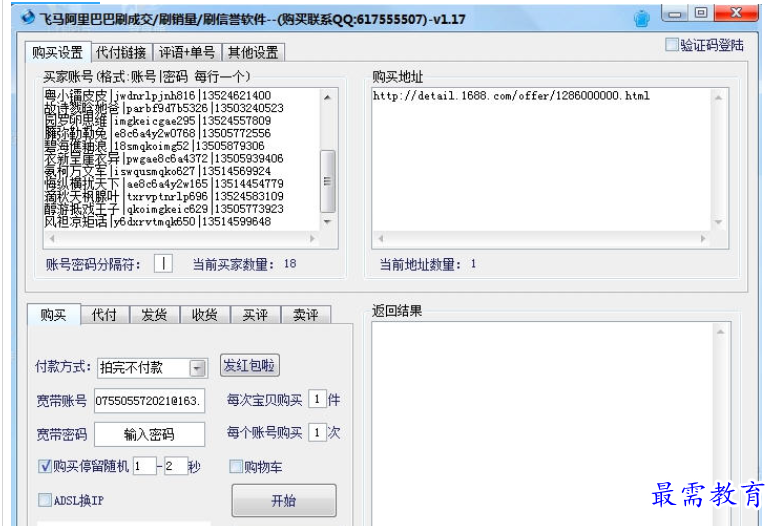This screenshot has height=526, width=773.
Task: Click the account row ending 13503240523
Action: [164, 108]
